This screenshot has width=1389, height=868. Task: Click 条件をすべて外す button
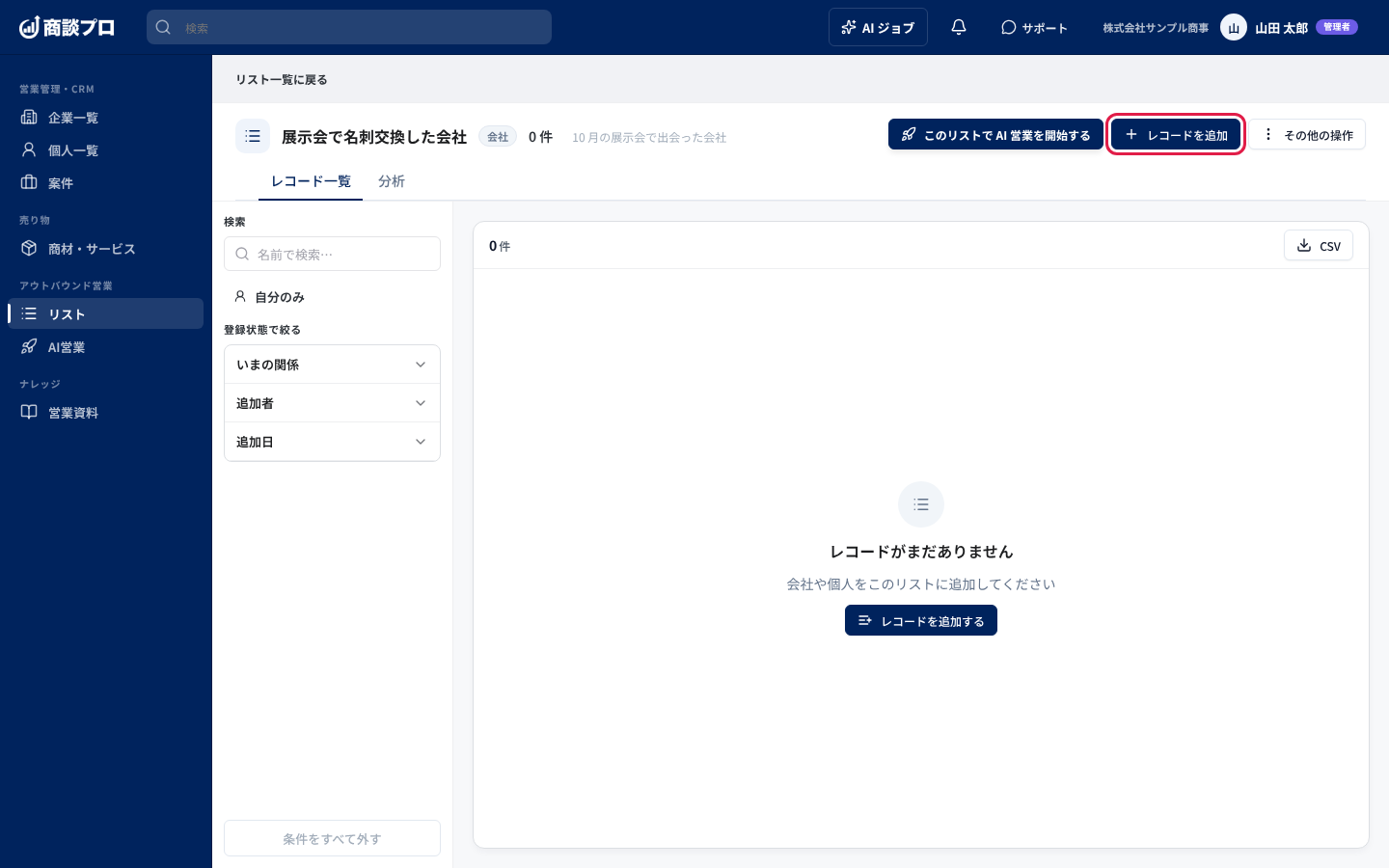pos(332,838)
